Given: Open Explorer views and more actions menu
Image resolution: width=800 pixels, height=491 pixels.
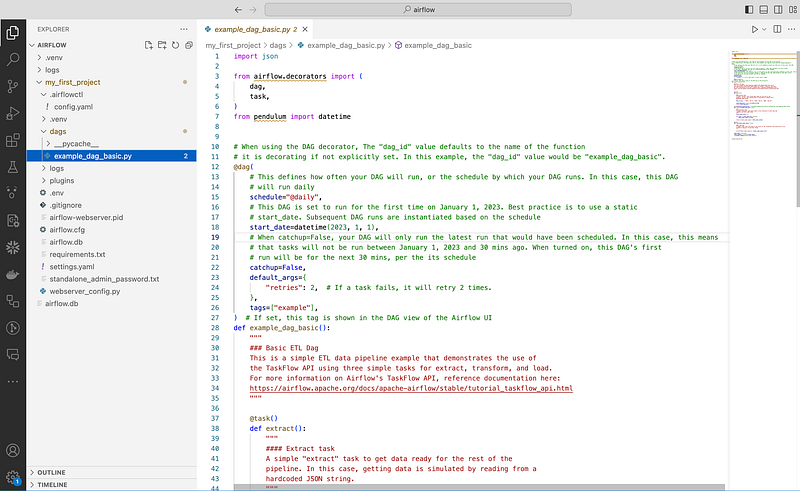Looking at the screenshot, I should click(x=184, y=29).
